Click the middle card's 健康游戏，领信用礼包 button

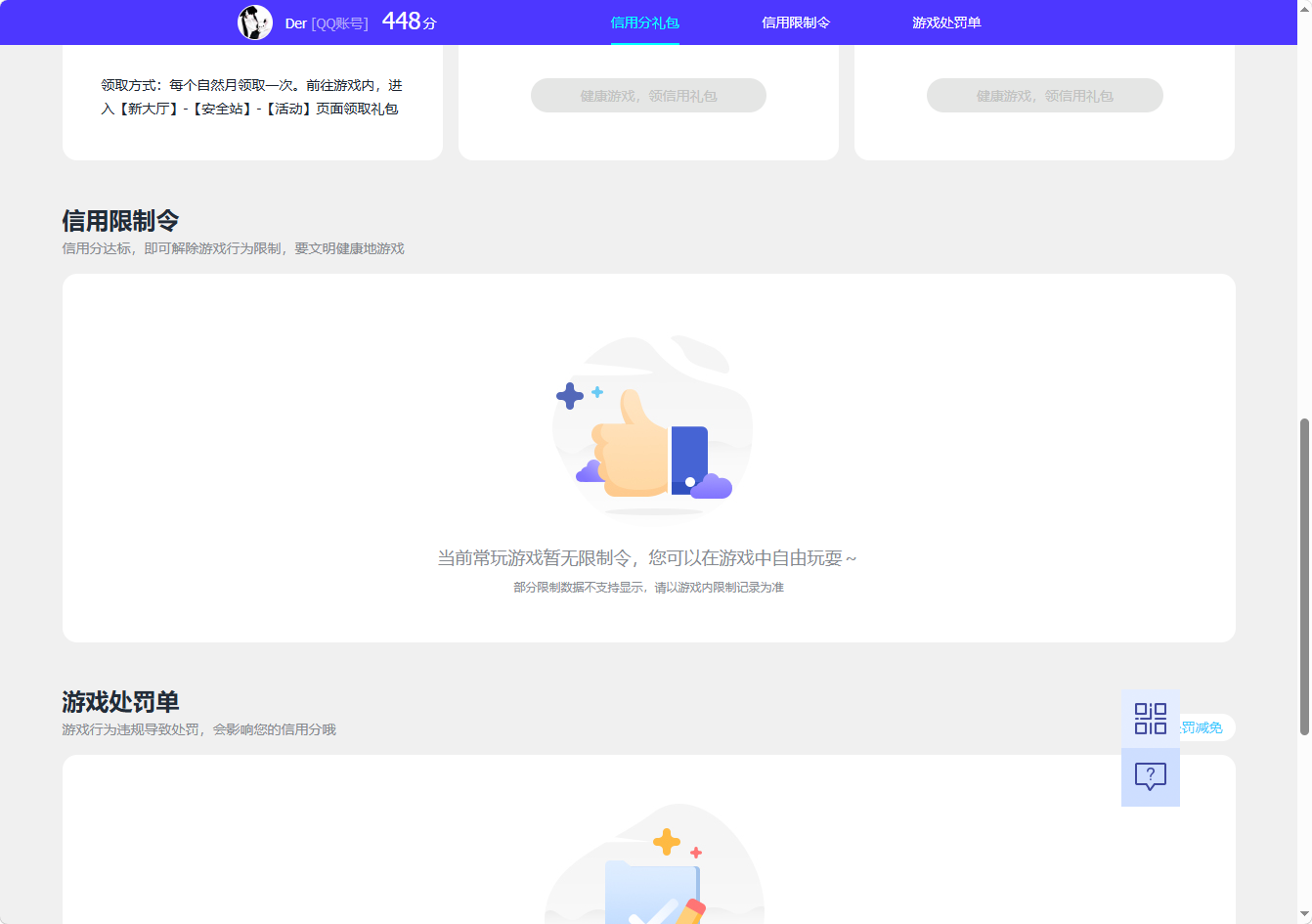pyautogui.click(x=648, y=96)
